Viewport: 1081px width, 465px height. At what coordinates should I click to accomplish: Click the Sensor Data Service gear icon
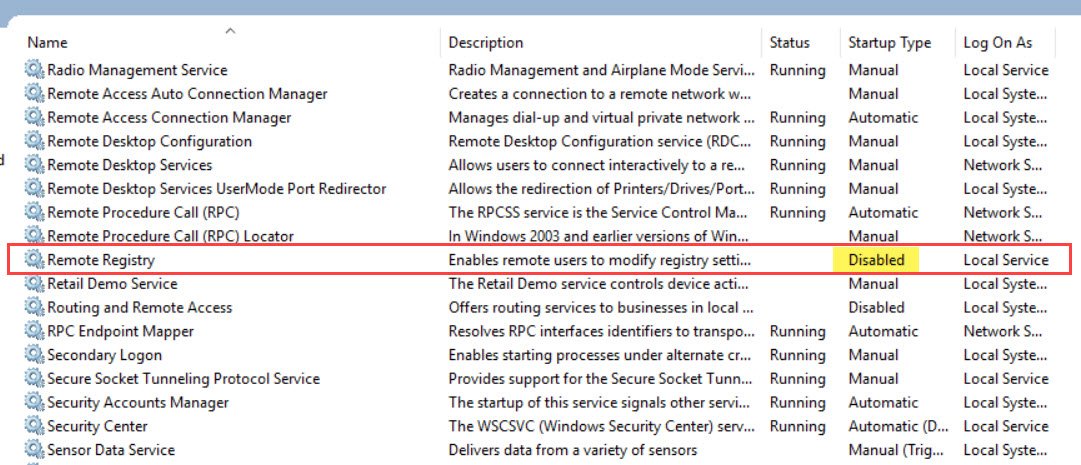tap(34, 450)
